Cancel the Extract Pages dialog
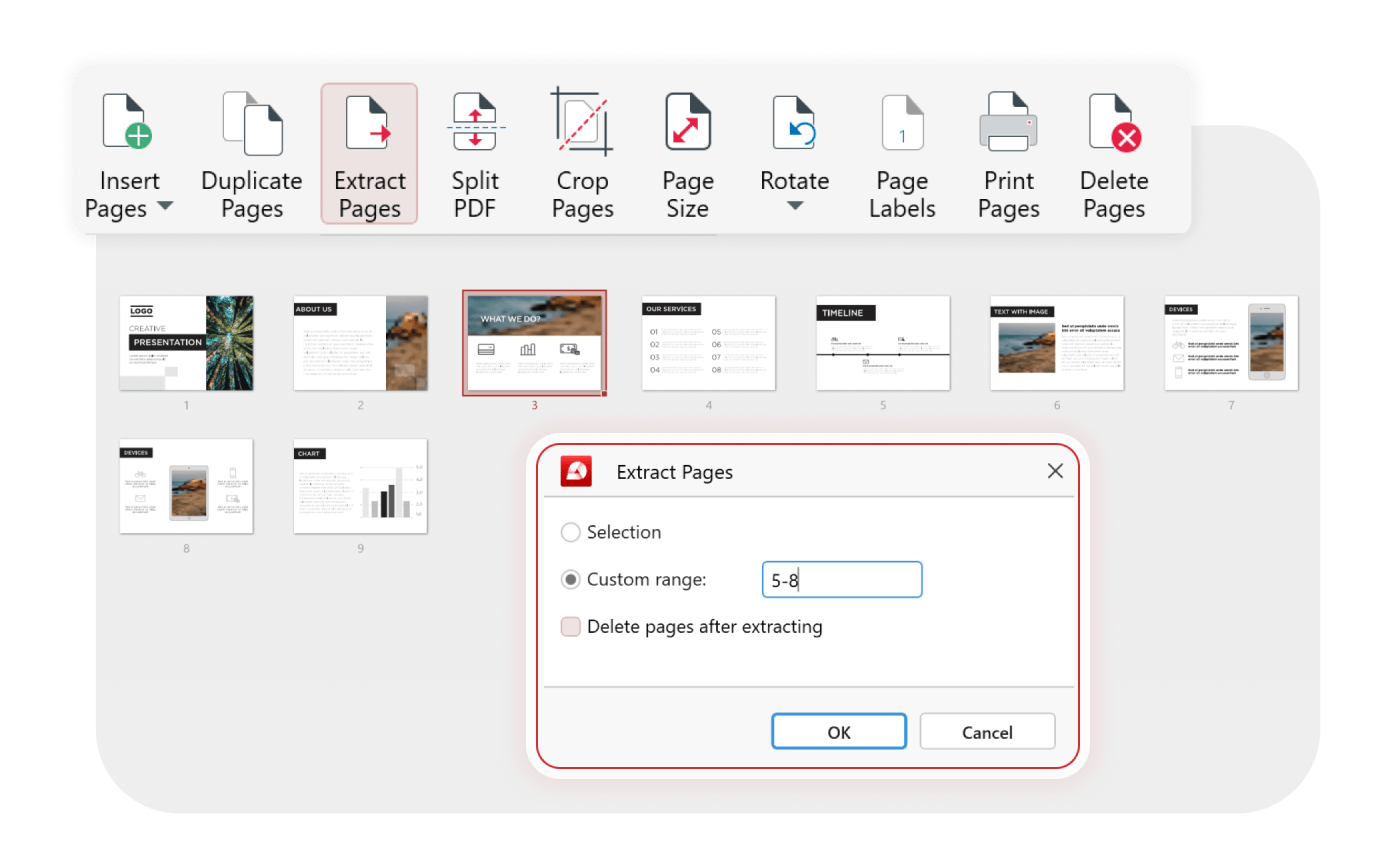Screen dimensions: 1400x863 click(987, 732)
